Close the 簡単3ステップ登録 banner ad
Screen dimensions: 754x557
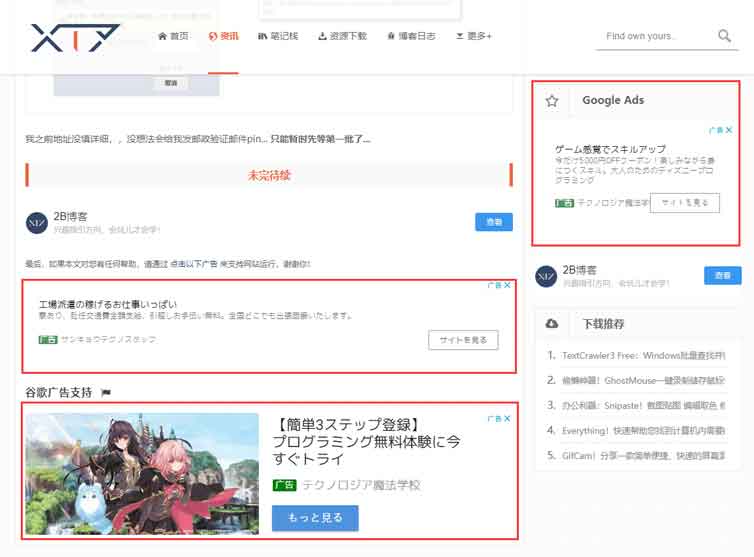click(507, 418)
